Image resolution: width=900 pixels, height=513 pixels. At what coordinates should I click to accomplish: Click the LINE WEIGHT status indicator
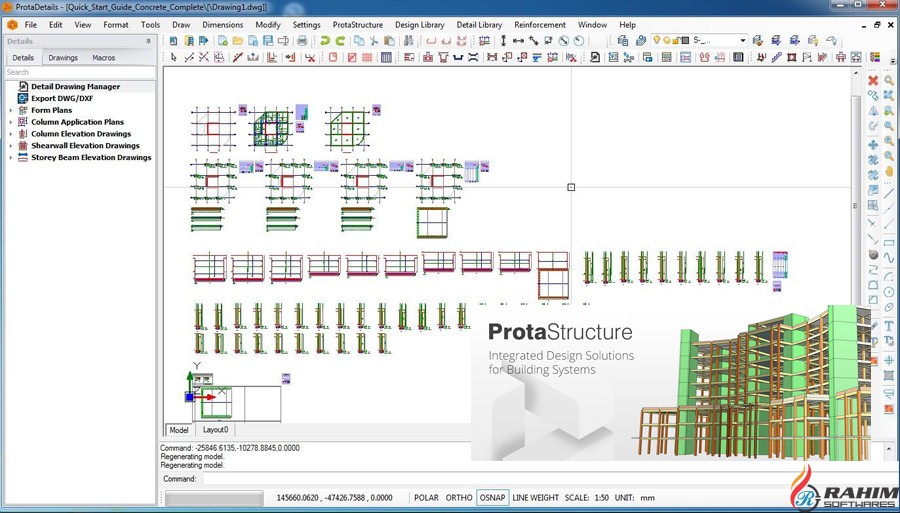click(536, 497)
